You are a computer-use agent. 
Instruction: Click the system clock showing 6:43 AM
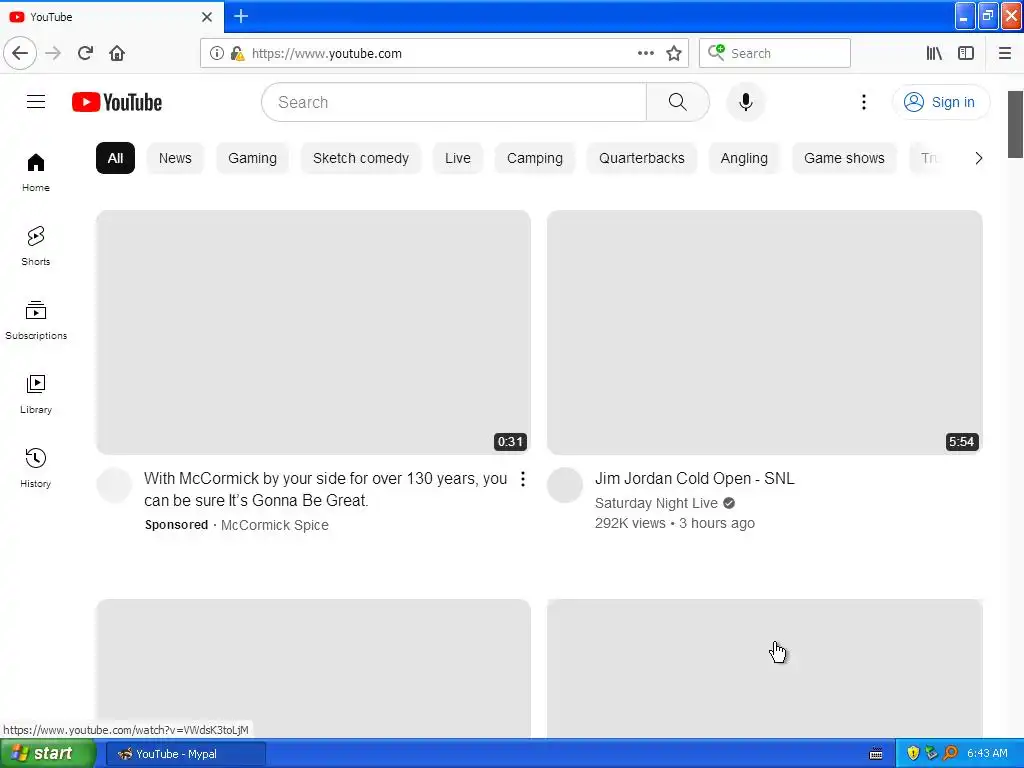tap(987, 753)
